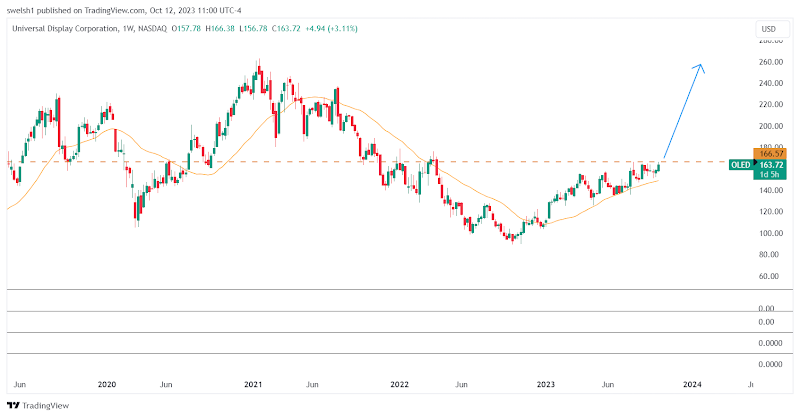Screen dimensions: 800x417
Task: Click the Universal Display Corporation symbol title
Action: 65,29
